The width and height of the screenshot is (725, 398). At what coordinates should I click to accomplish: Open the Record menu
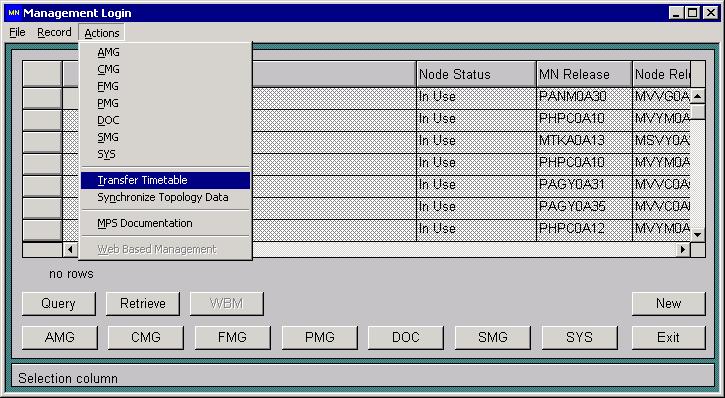pyautogui.click(x=54, y=32)
